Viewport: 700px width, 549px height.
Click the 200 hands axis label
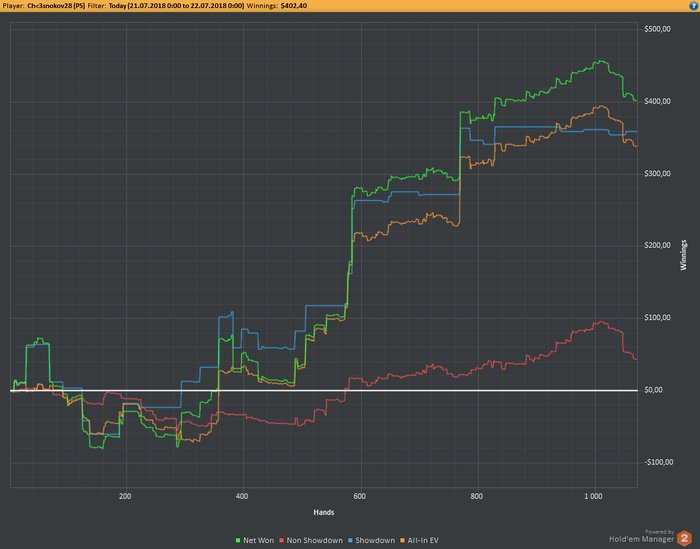pyautogui.click(x=125, y=496)
